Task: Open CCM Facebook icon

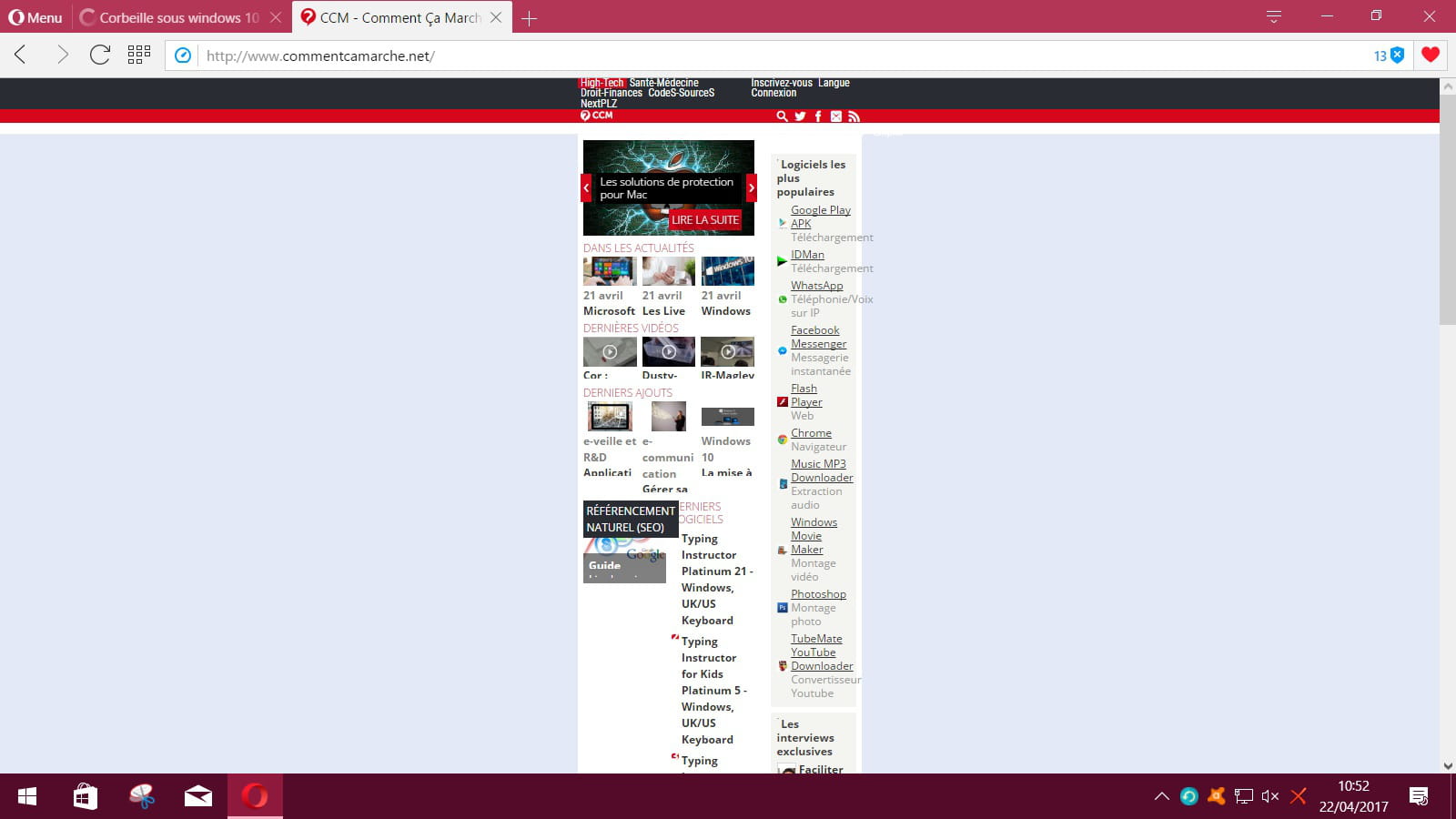Action: 818,116
